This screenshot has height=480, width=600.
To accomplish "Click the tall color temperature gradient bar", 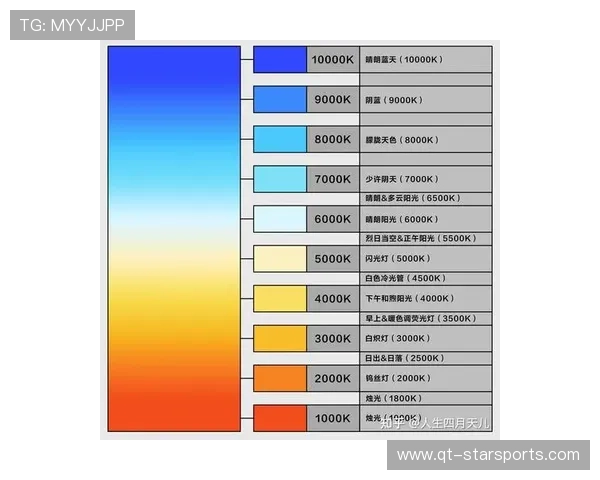I will click(x=174, y=239).
